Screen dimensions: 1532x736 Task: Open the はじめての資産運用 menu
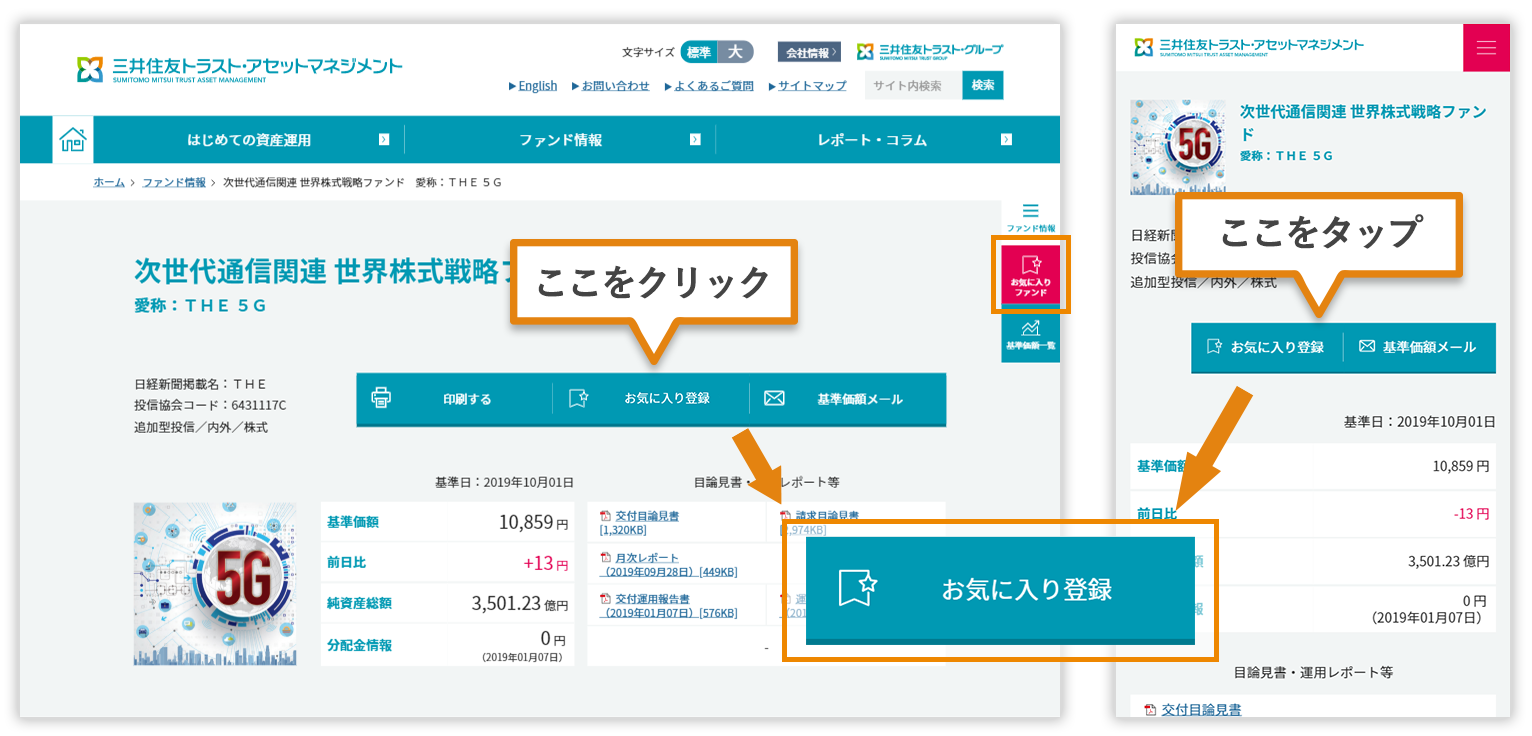point(249,140)
